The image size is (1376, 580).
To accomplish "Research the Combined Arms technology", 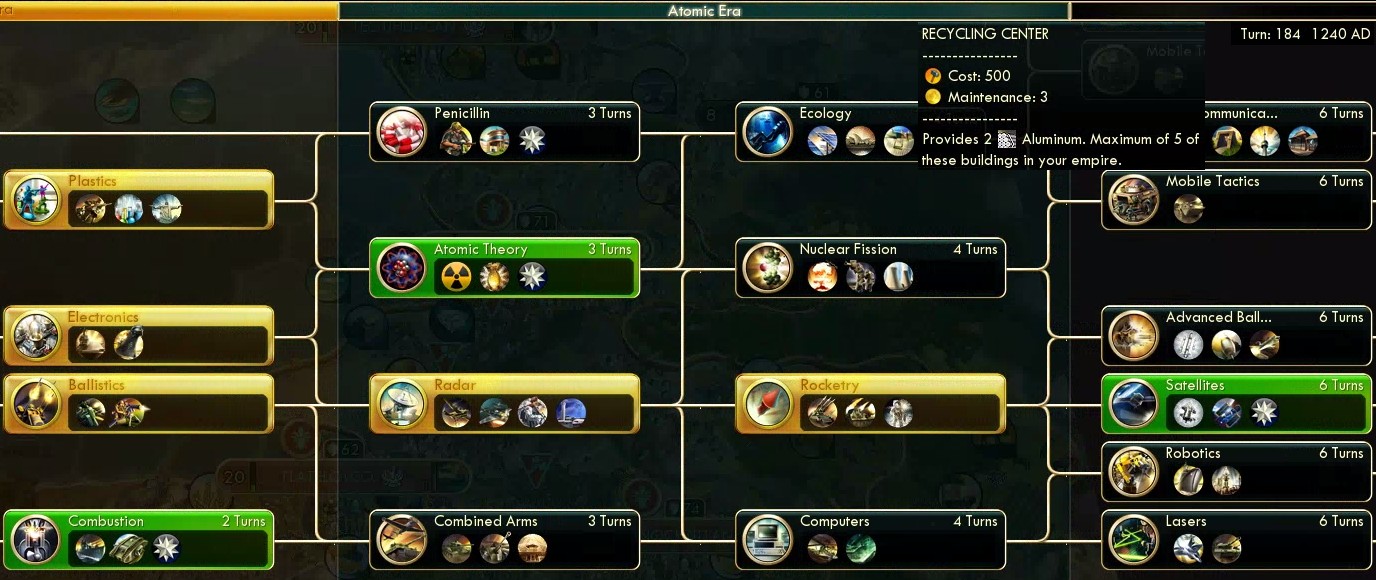I will pos(504,540).
